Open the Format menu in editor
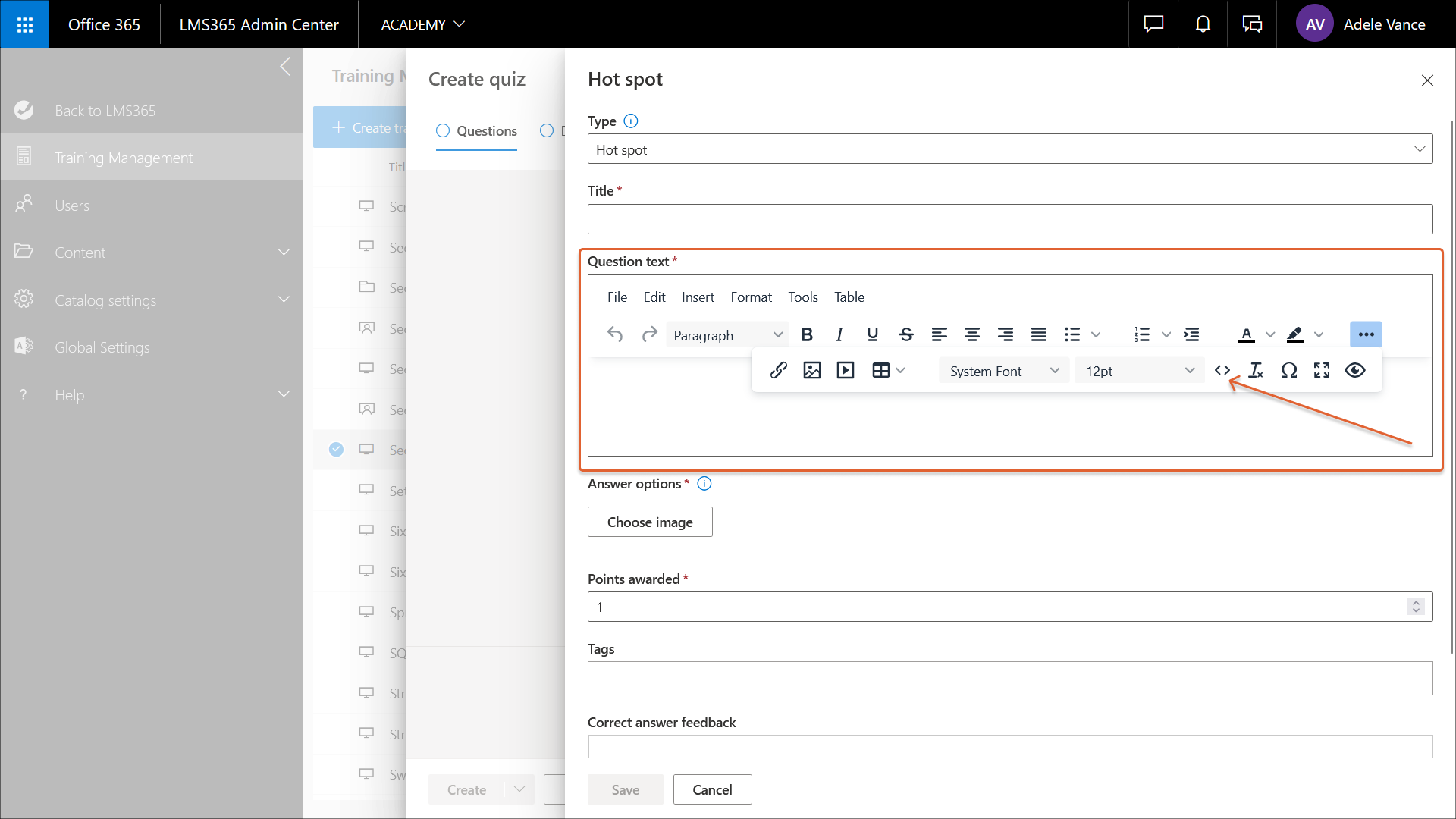1456x819 pixels. click(x=751, y=297)
